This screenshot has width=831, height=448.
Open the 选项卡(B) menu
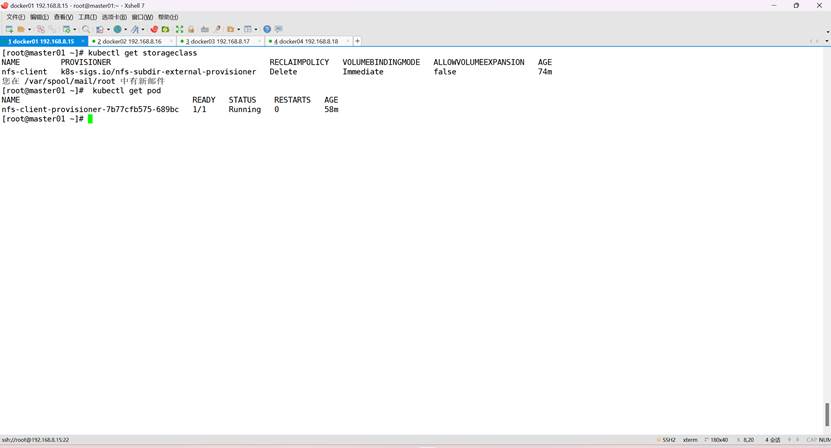coord(114,17)
